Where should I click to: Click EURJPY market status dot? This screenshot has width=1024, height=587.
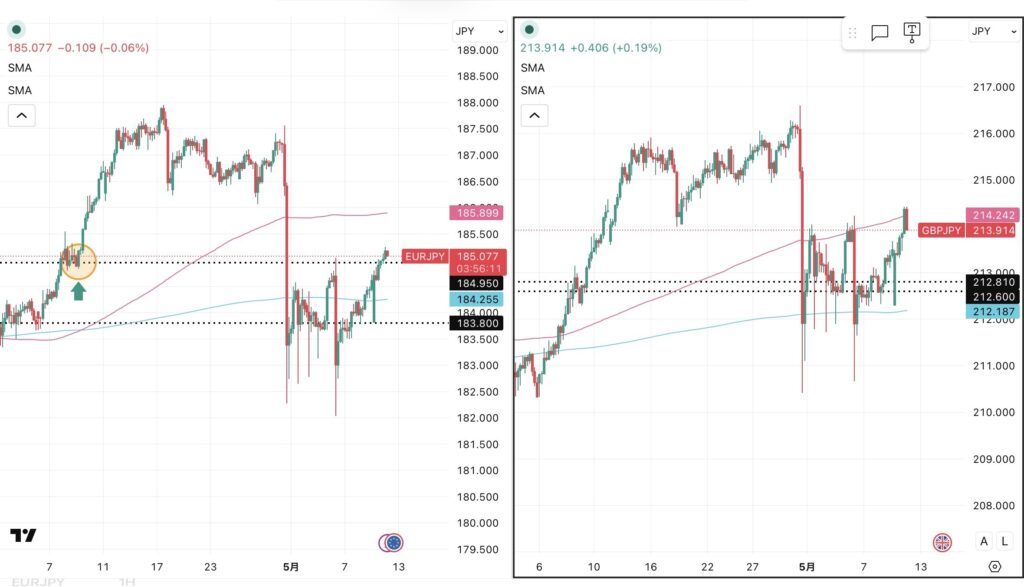point(16,29)
